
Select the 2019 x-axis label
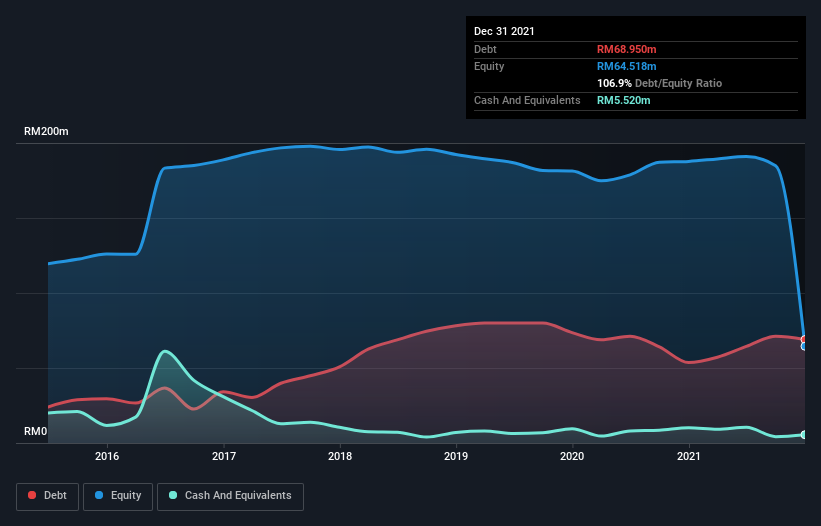click(456, 456)
